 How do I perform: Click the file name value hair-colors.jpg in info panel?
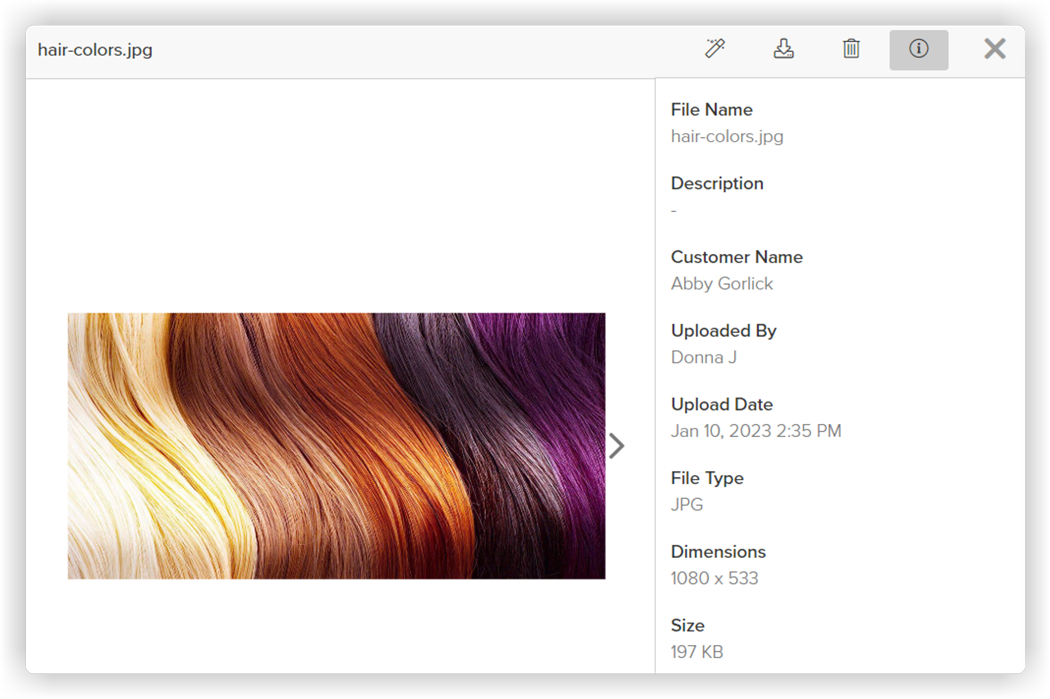(727, 137)
